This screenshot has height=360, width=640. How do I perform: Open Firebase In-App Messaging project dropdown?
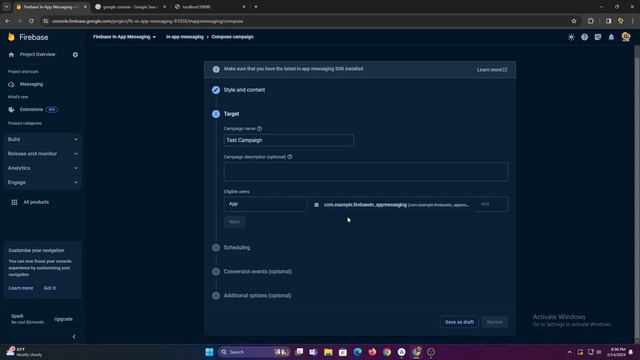pos(124,37)
